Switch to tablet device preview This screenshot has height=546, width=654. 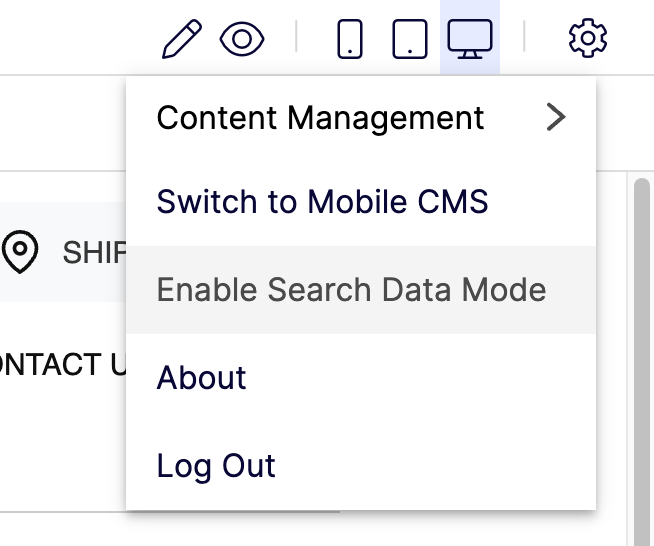pos(410,39)
